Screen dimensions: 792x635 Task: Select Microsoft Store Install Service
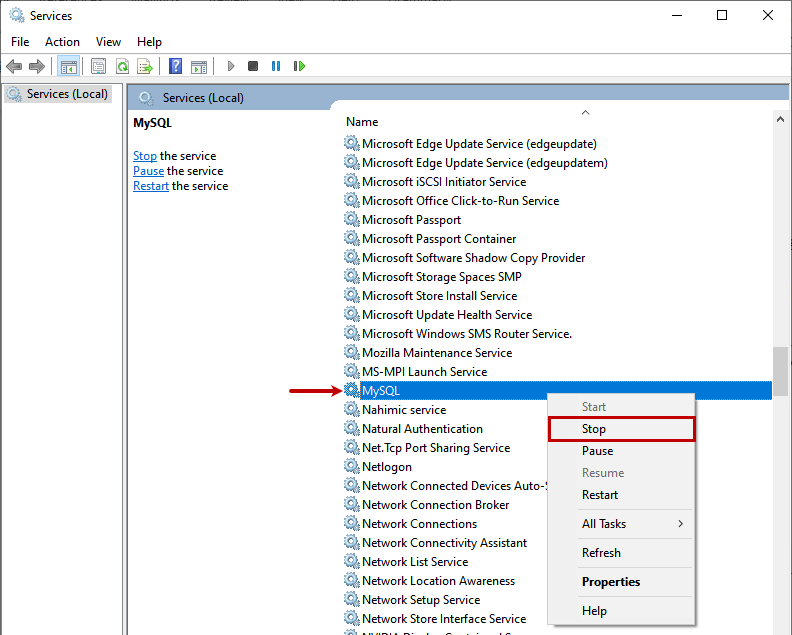click(x=439, y=296)
